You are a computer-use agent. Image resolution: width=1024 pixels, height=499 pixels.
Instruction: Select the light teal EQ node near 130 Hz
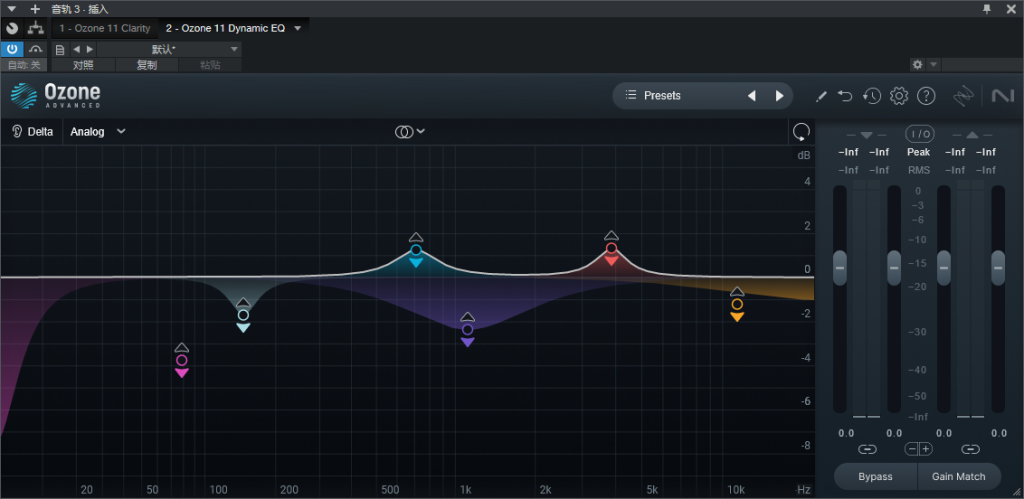coord(243,315)
